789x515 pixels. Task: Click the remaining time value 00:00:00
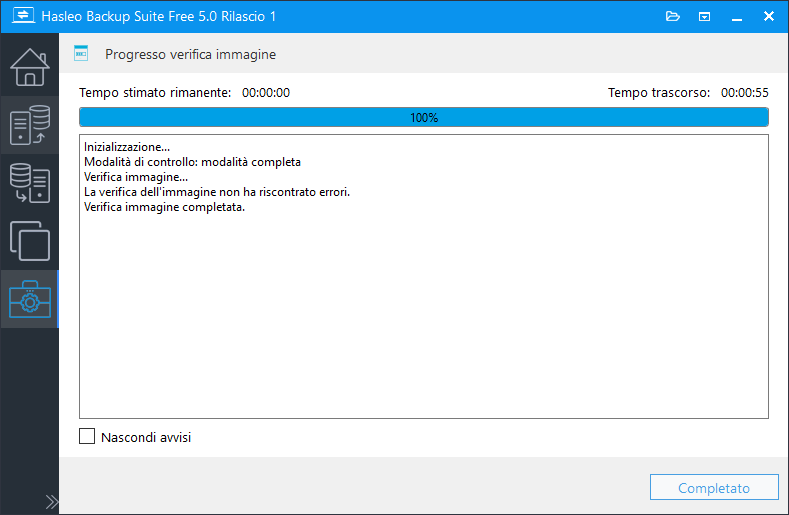(x=266, y=93)
